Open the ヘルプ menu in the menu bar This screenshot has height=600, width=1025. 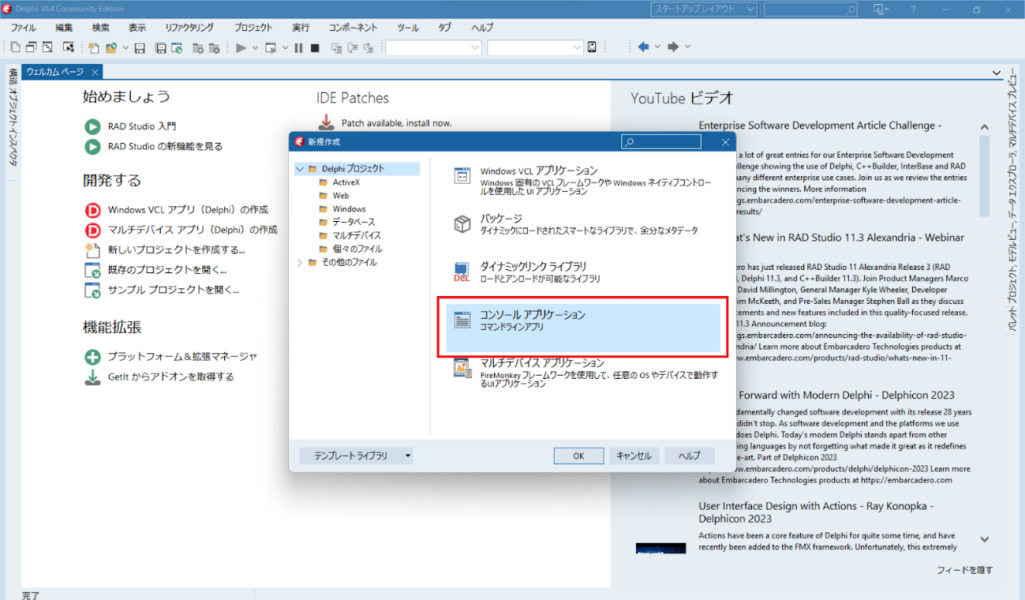click(x=482, y=27)
